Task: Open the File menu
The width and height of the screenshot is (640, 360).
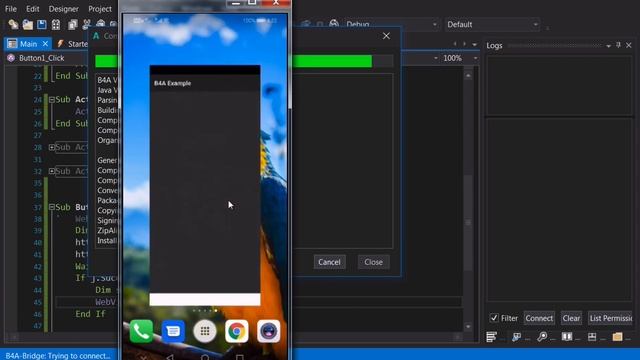Action: (11, 9)
